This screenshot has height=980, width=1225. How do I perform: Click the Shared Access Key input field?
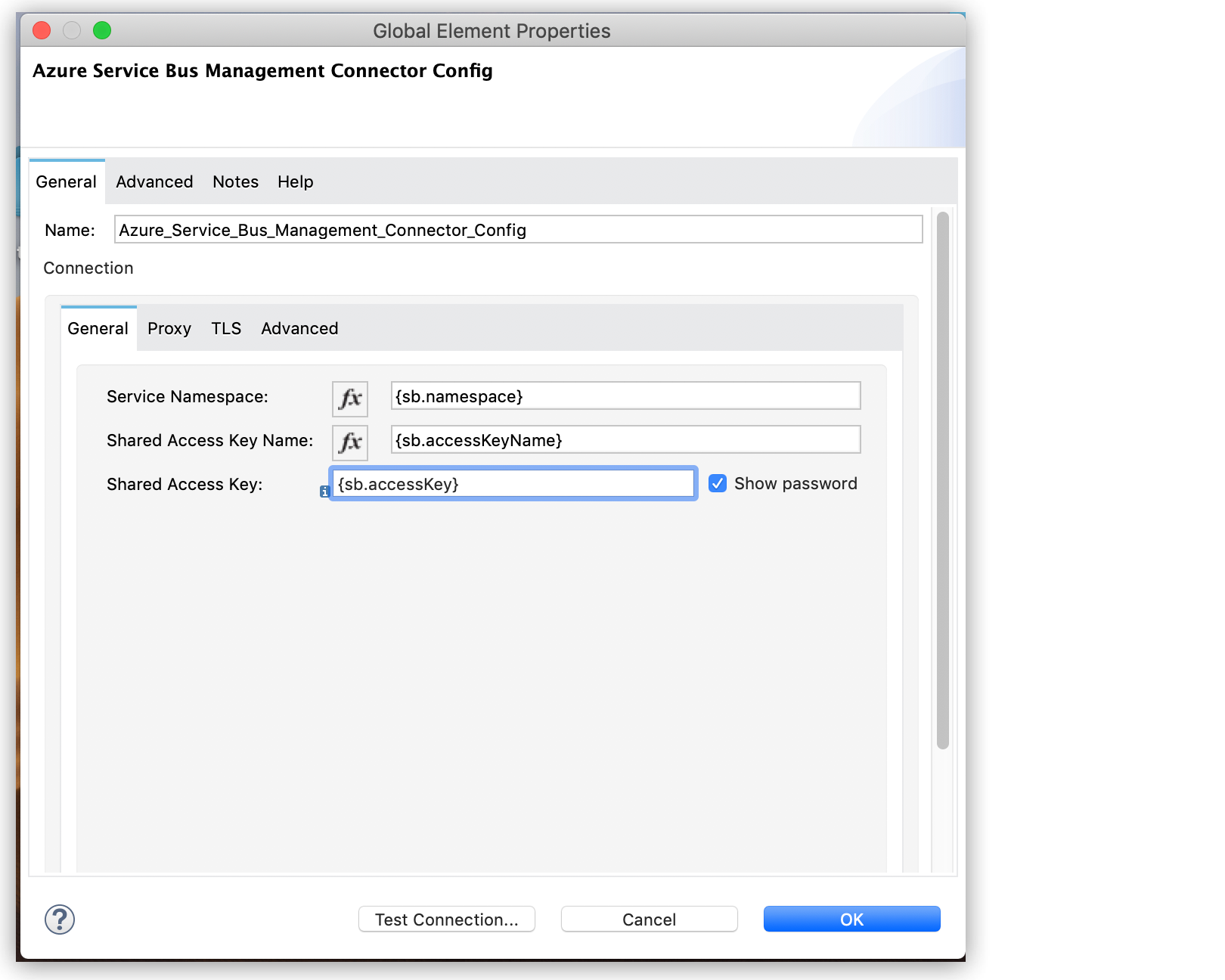[x=513, y=483]
